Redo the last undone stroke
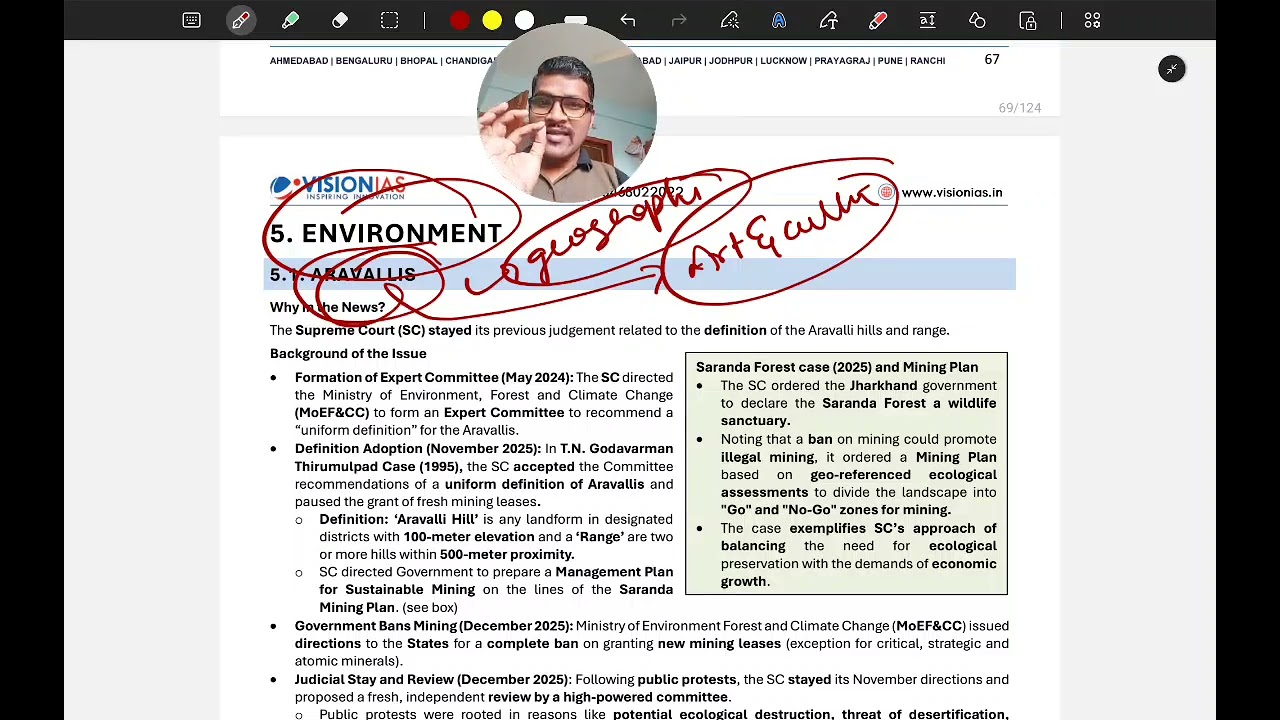The height and width of the screenshot is (720, 1280). (x=679, y=20)
